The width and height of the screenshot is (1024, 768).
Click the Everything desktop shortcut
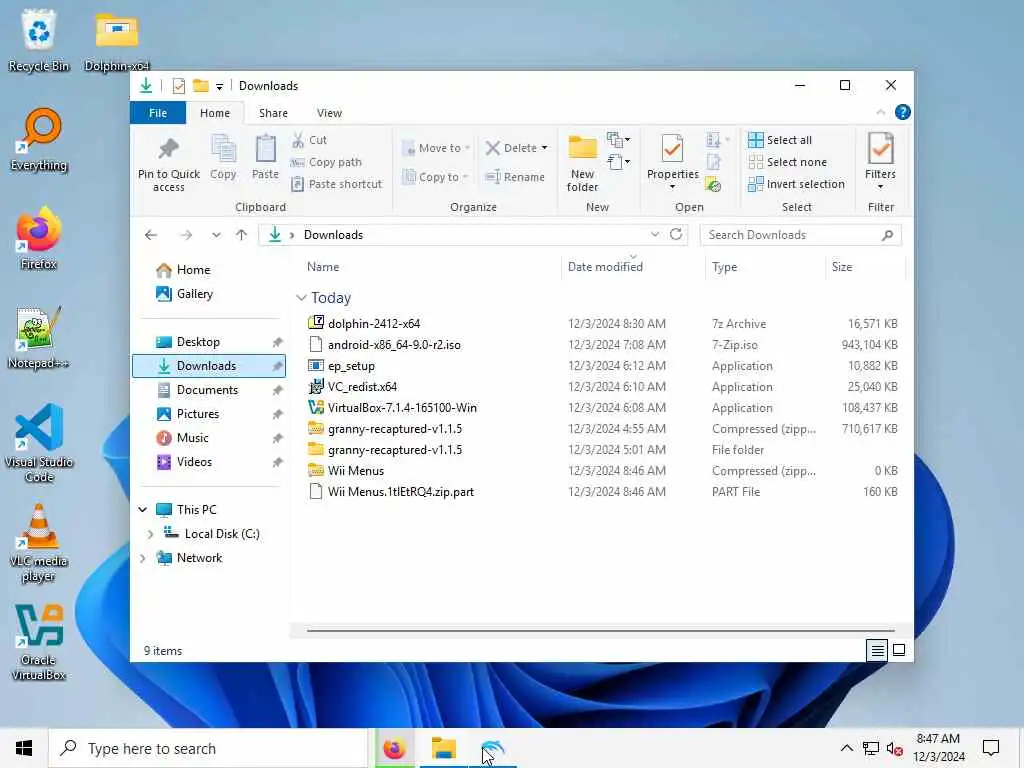point(39,140)
